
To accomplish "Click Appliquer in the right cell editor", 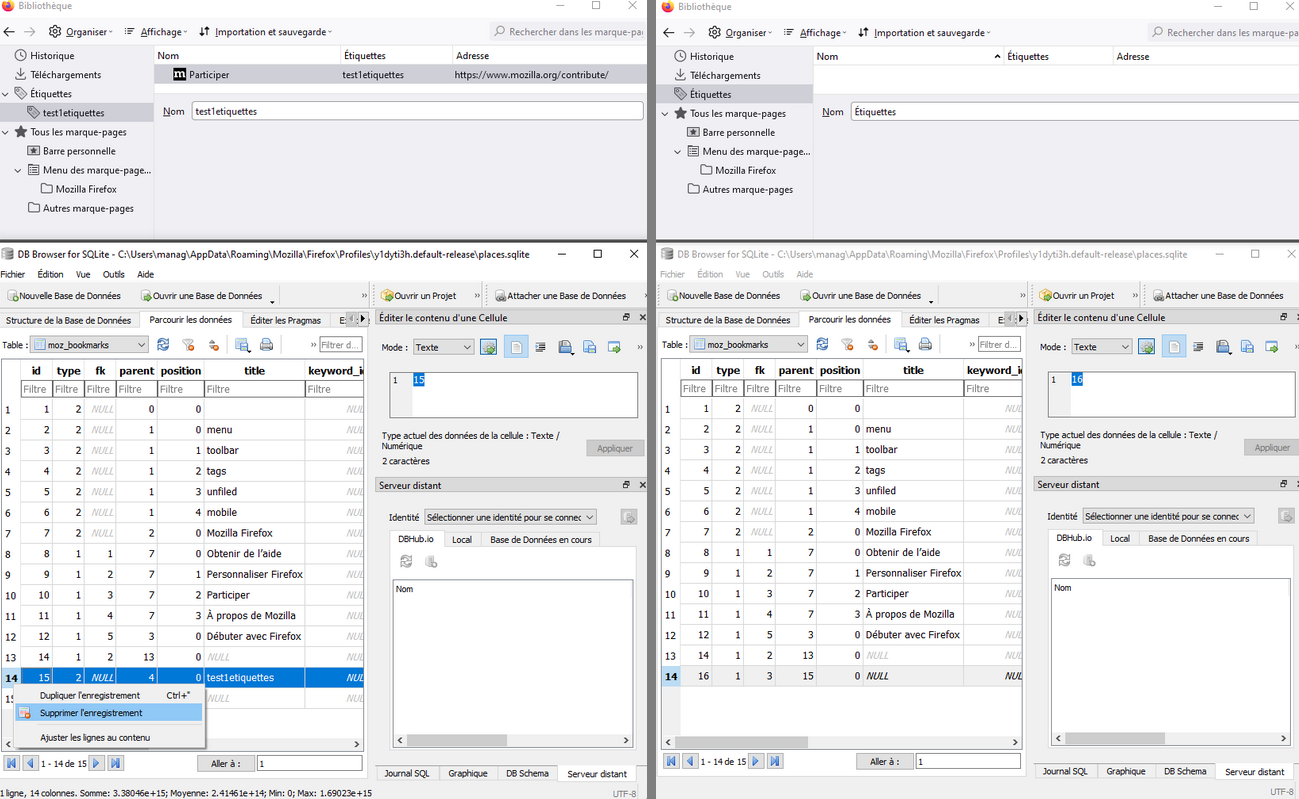I will click(1271, 447).
